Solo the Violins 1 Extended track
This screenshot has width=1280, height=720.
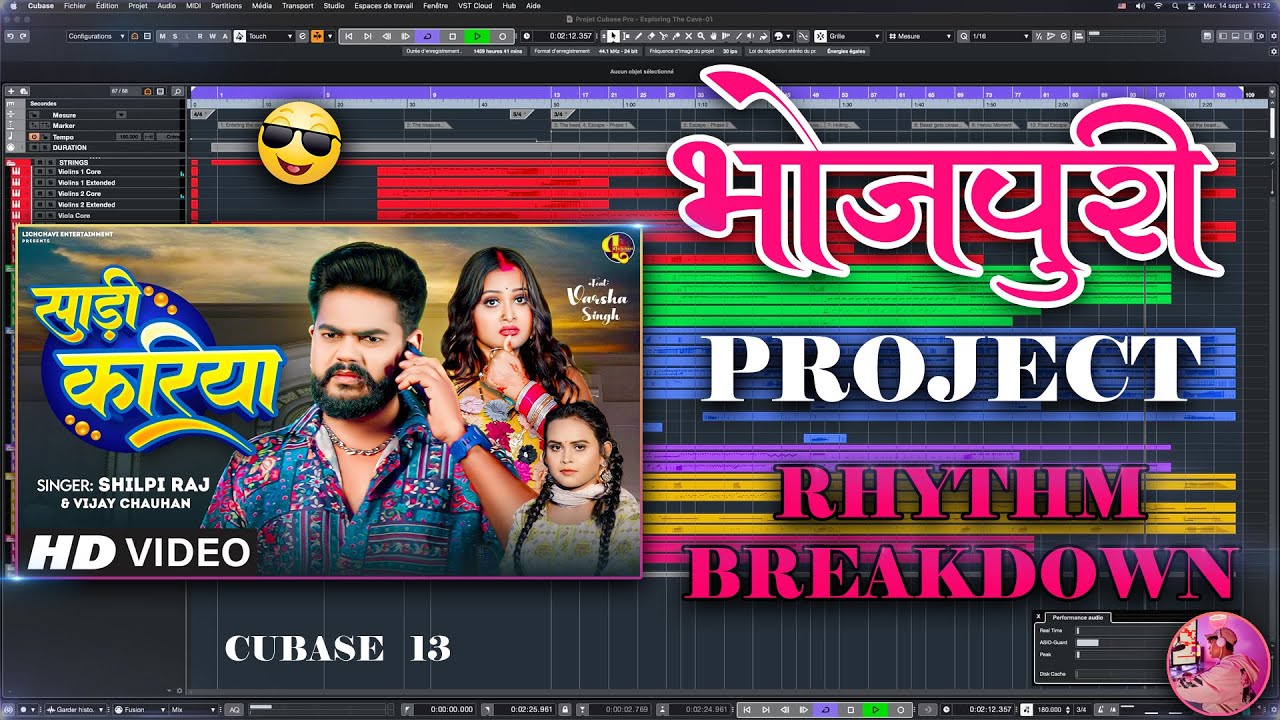[x=50, y=183]
